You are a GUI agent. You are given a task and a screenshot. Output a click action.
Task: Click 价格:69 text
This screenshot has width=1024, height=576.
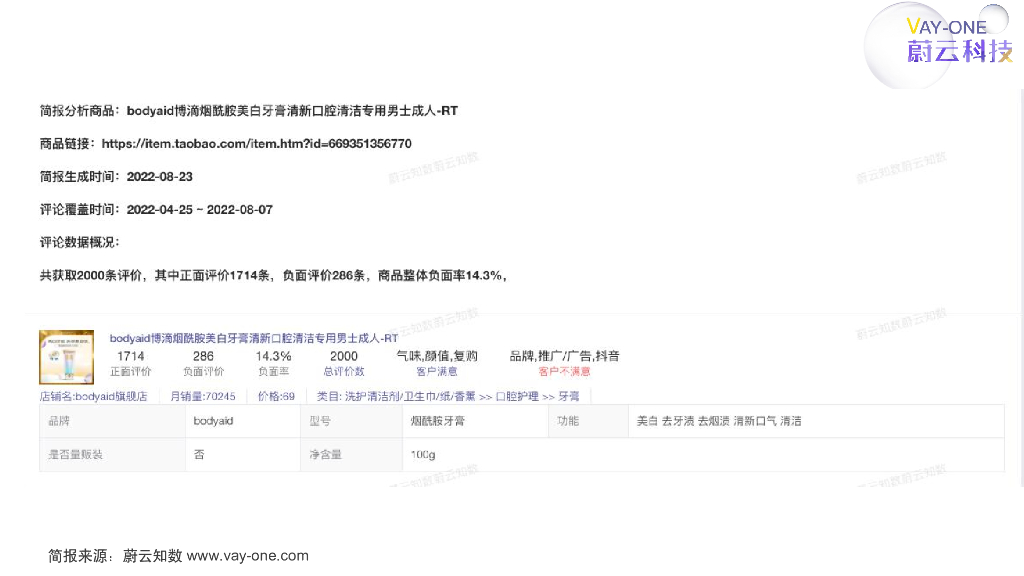(276, 396)
